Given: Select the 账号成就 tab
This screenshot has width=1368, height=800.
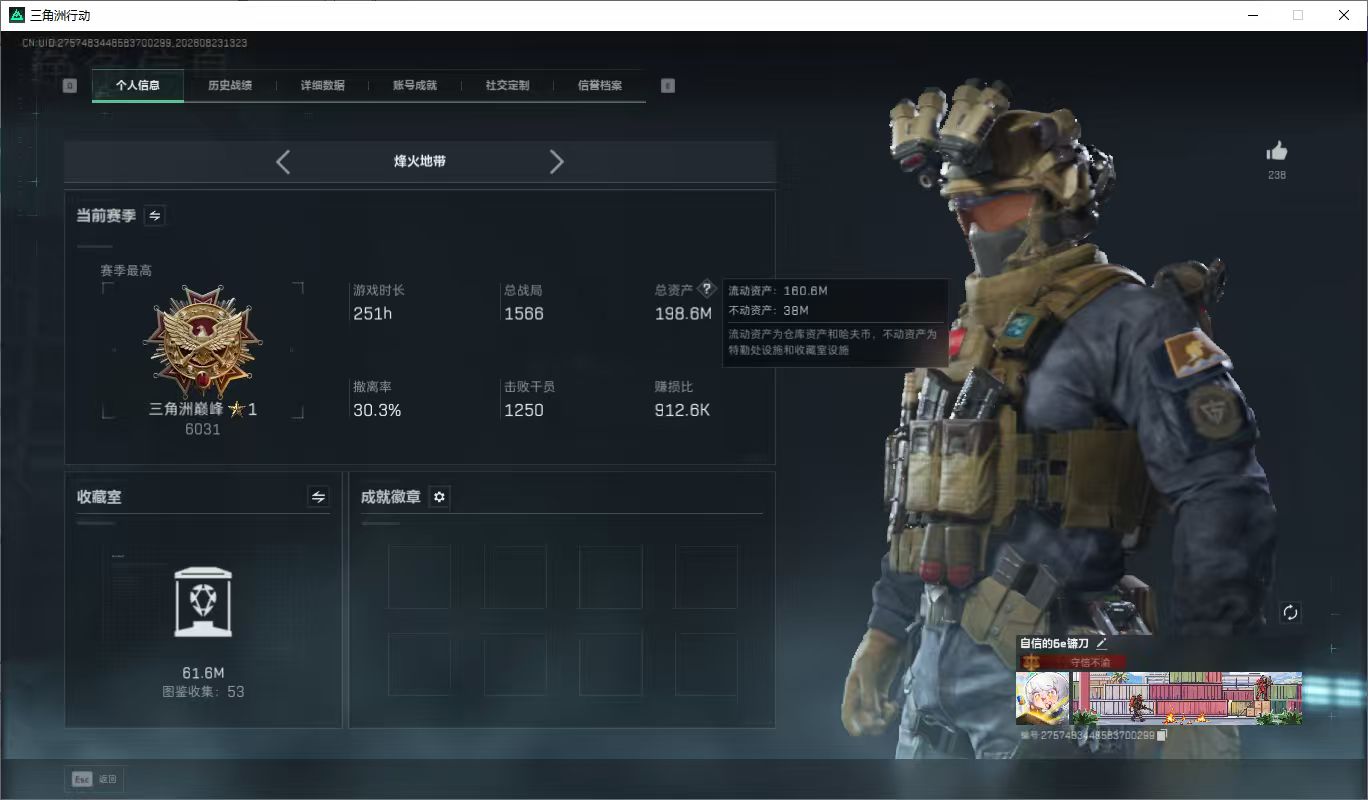Looking at the screenshot, I should pos(415,85).
